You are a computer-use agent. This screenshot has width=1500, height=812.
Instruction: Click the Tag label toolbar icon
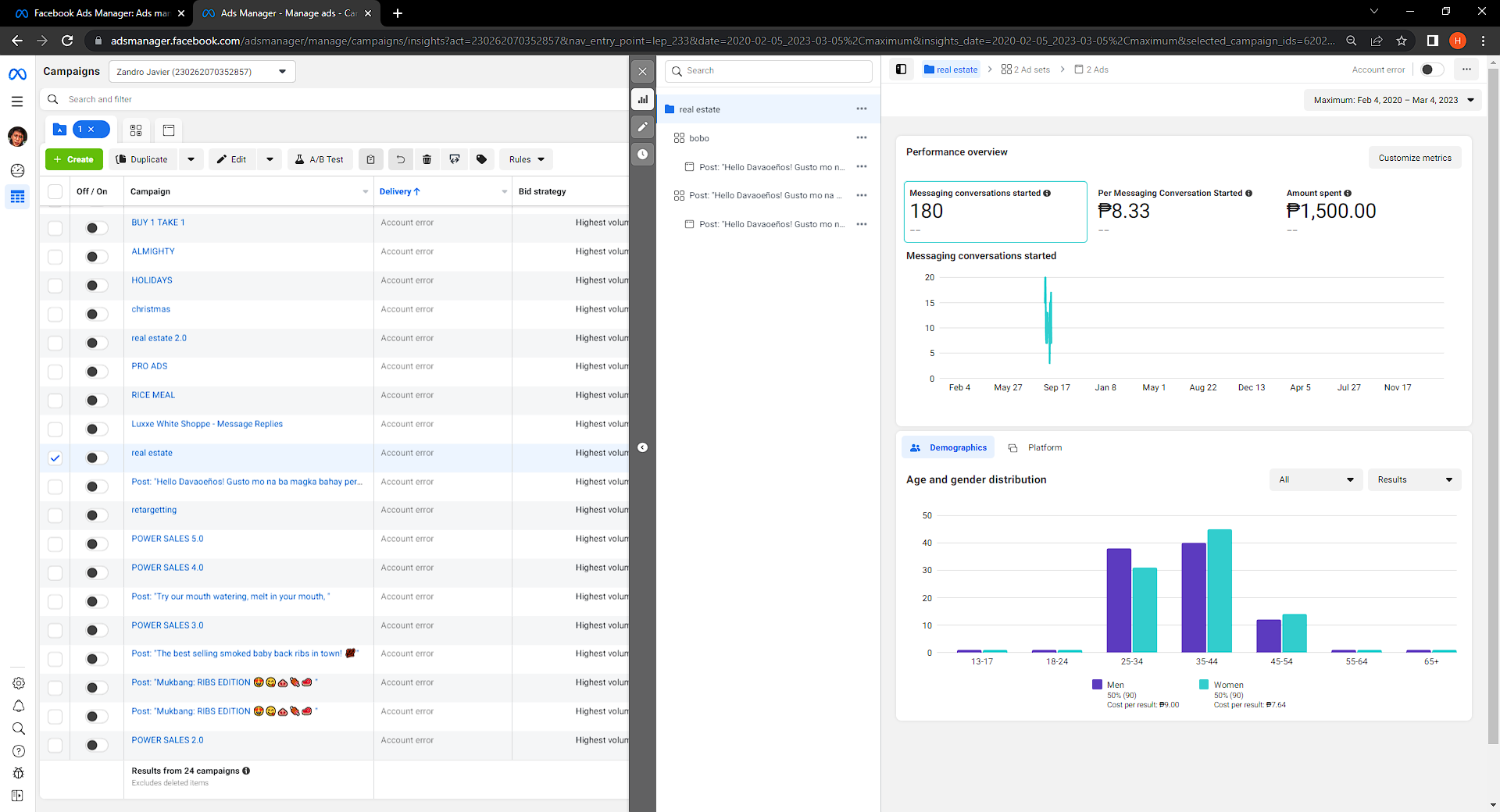pyautogui.click(x=482, y=159)
